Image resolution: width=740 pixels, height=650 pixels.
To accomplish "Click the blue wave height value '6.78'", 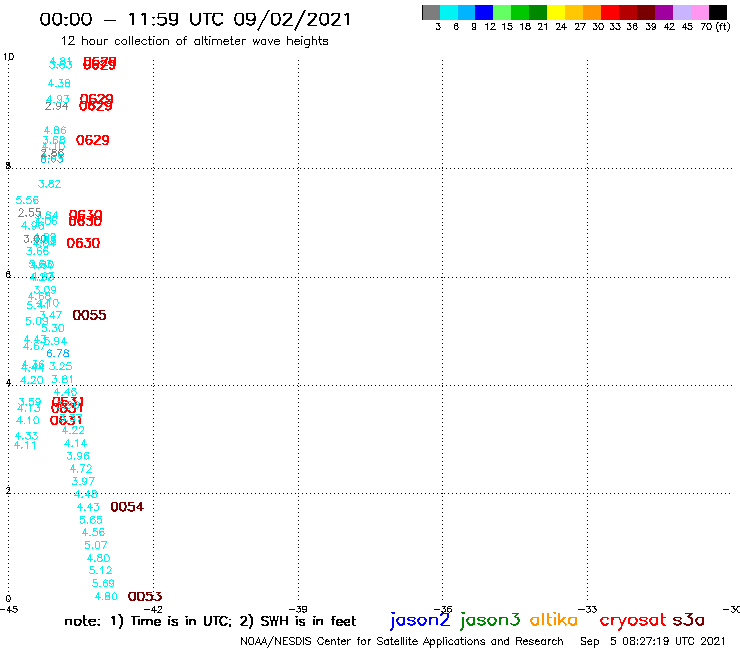I will tap(58, 353).
